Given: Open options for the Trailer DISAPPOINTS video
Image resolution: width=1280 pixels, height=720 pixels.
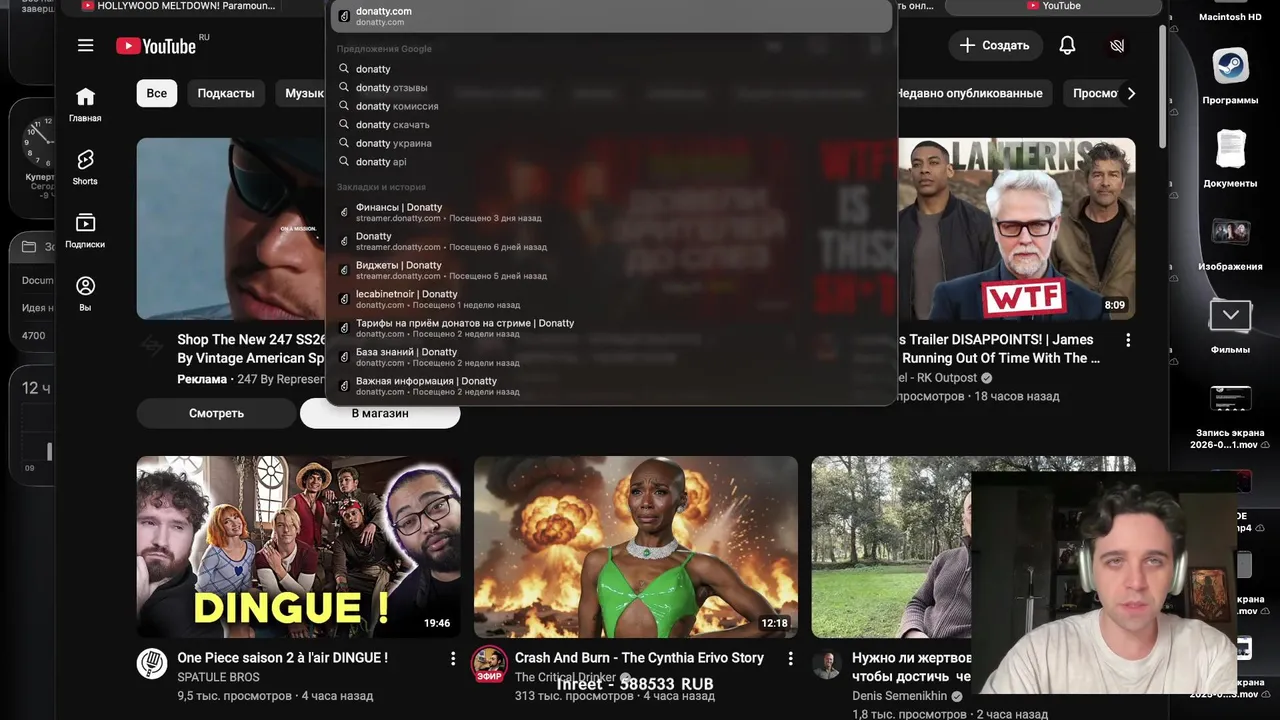Looking at the screenshot, I should (1128, 340).
